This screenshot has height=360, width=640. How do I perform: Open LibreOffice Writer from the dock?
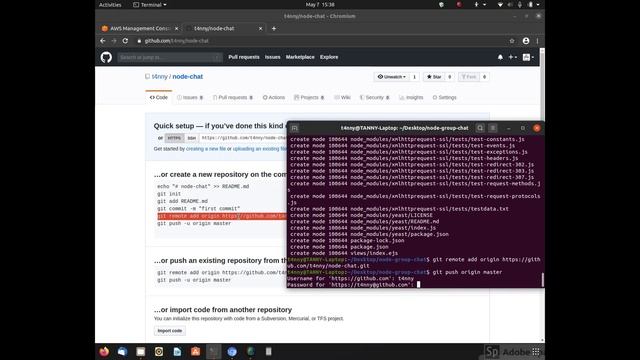tap(177, 351)
